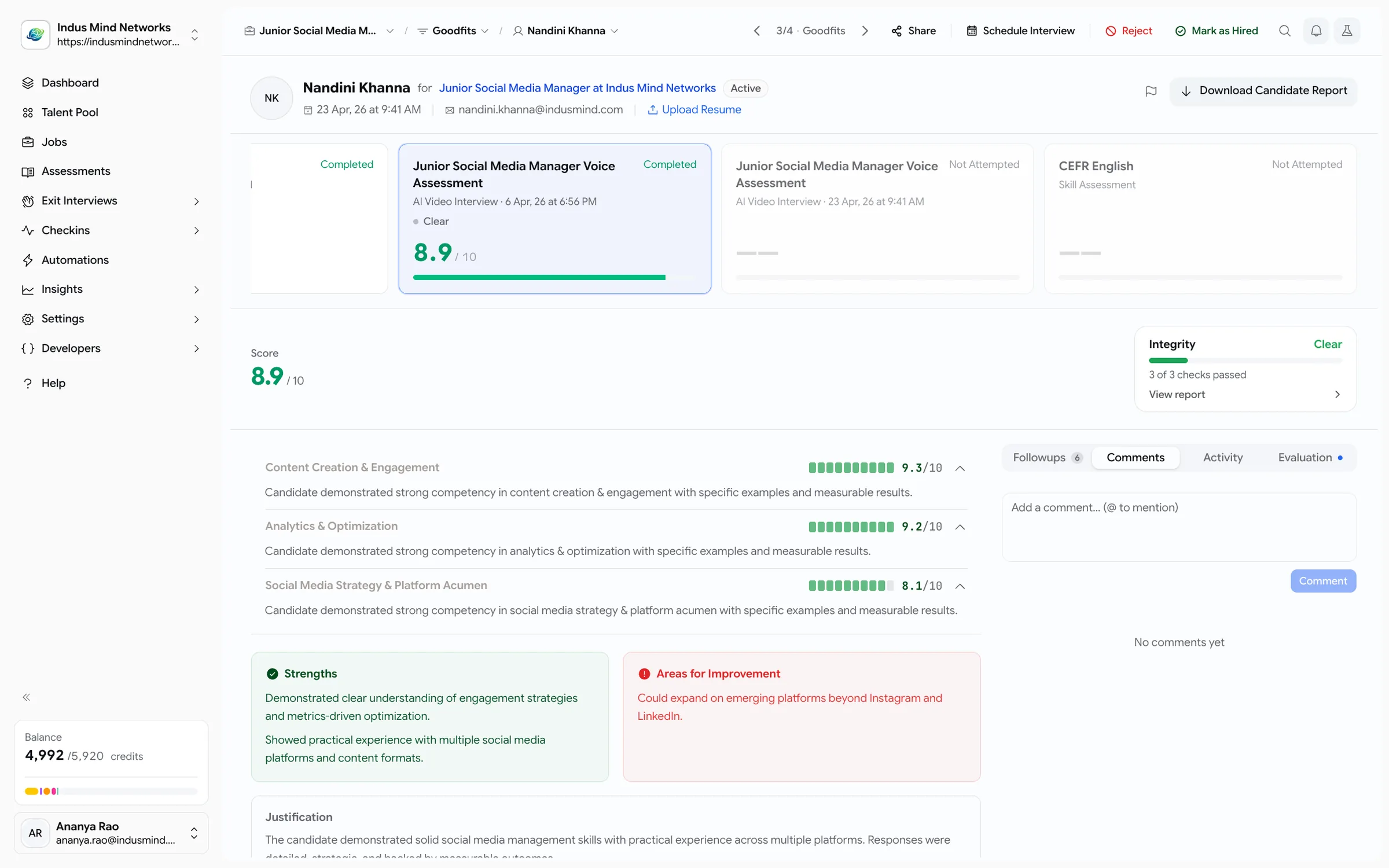This screenshot has height=868, width=1389.
Task: Open the Junior Social Media M... breadcrumb dropdown
Action: point(319,31)
